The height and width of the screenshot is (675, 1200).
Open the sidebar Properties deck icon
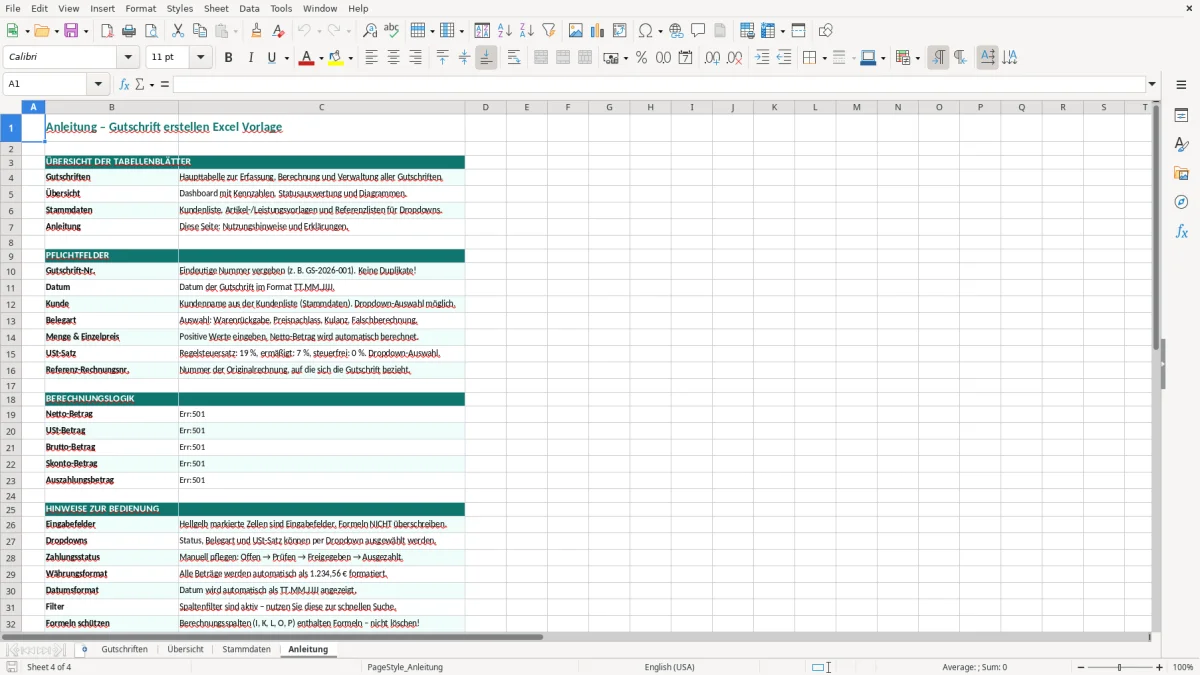(1181, 116)
